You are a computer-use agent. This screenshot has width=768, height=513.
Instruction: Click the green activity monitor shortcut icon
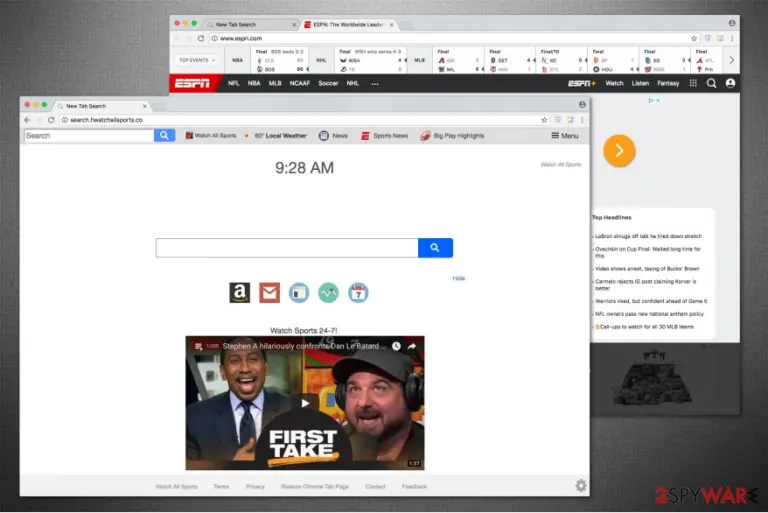click(x=328, y=293)
